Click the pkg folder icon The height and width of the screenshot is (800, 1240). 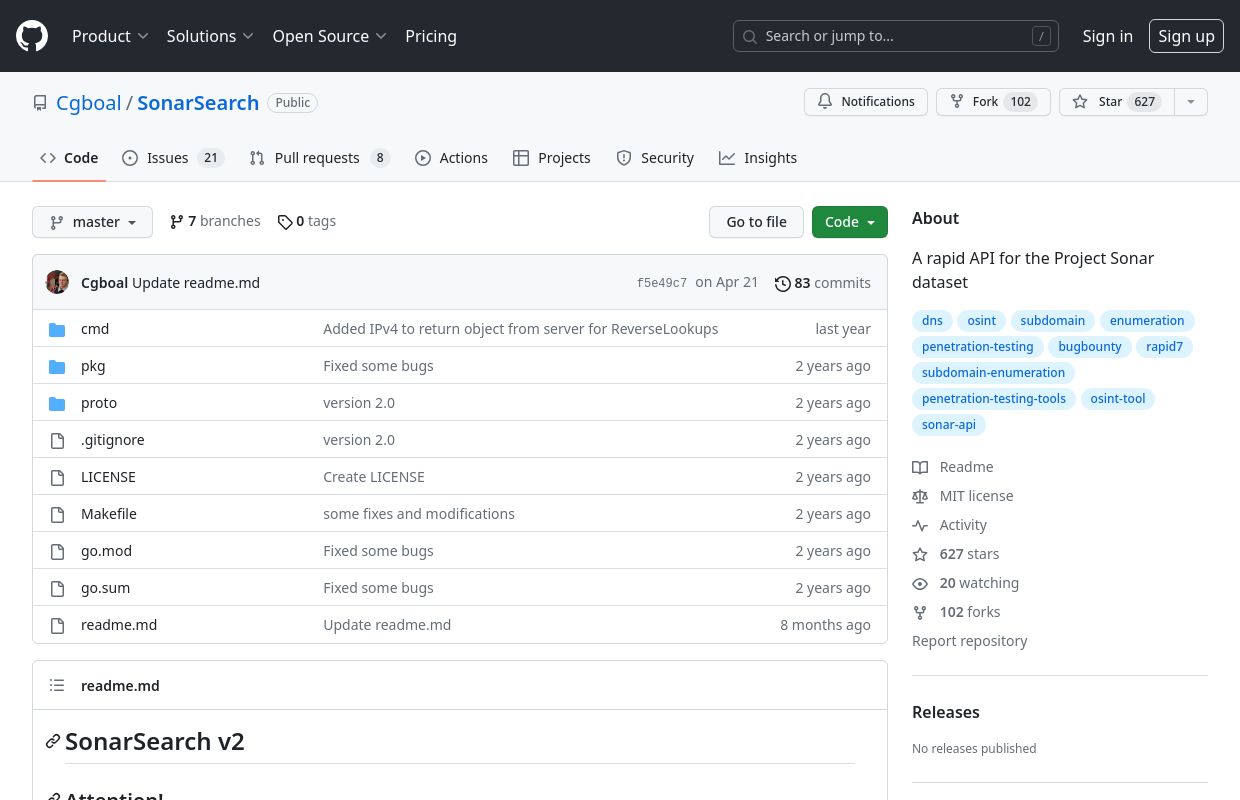coord(57,366)
